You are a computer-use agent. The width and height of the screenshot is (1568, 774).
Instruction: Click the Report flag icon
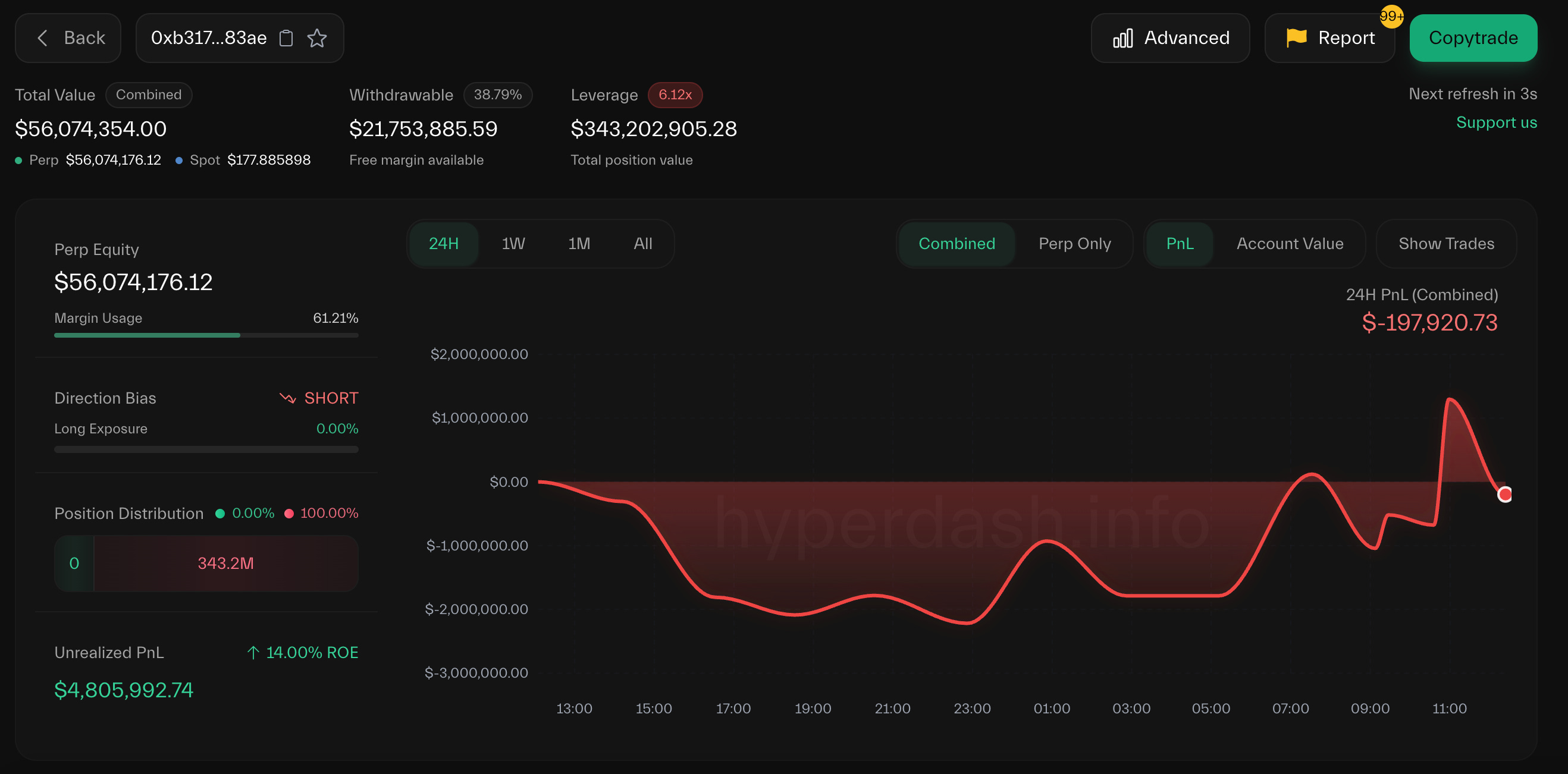[1296, 37]
